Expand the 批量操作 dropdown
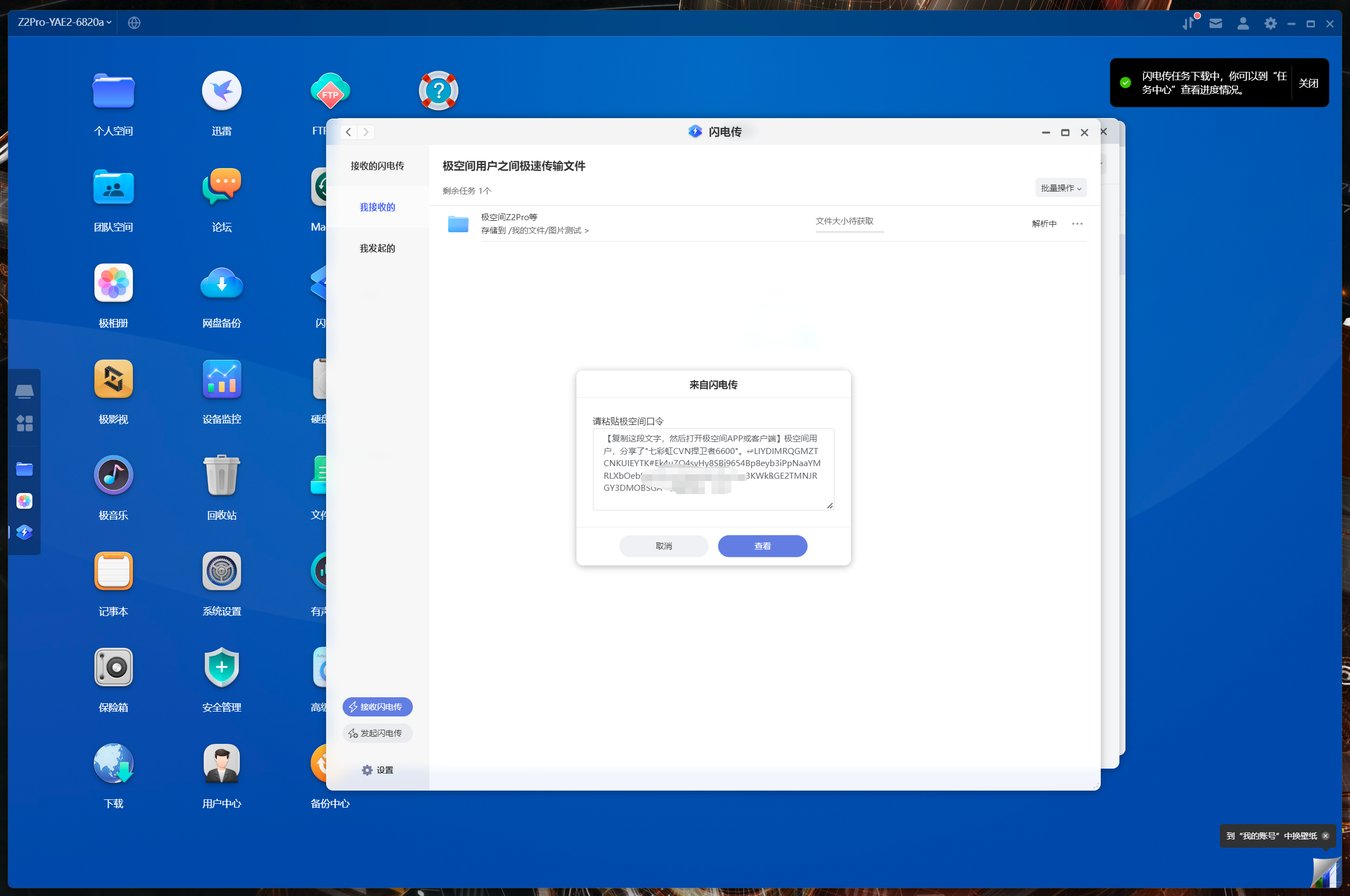Viewport: 1350px width, 896px height. (1060, 188)
